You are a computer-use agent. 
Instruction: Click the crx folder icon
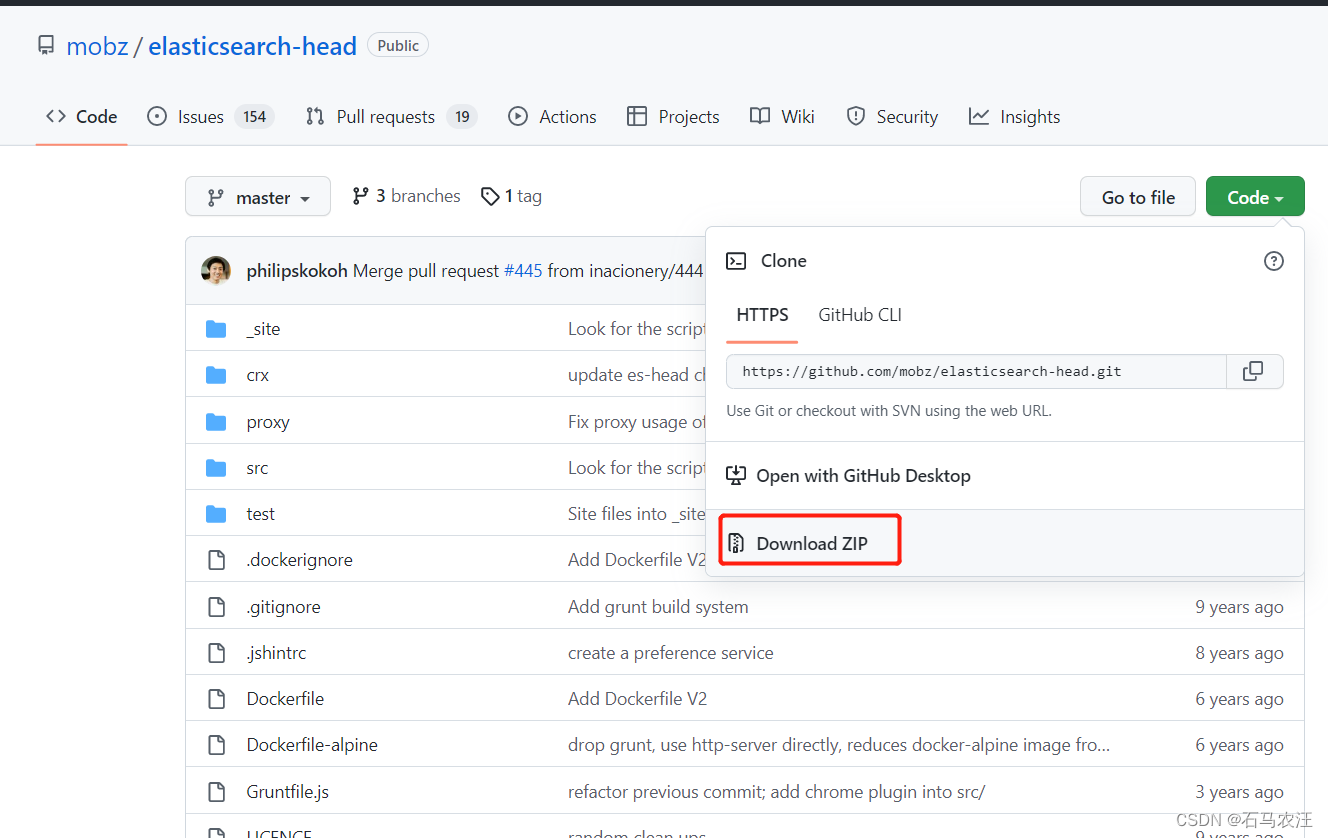point(216,375)
